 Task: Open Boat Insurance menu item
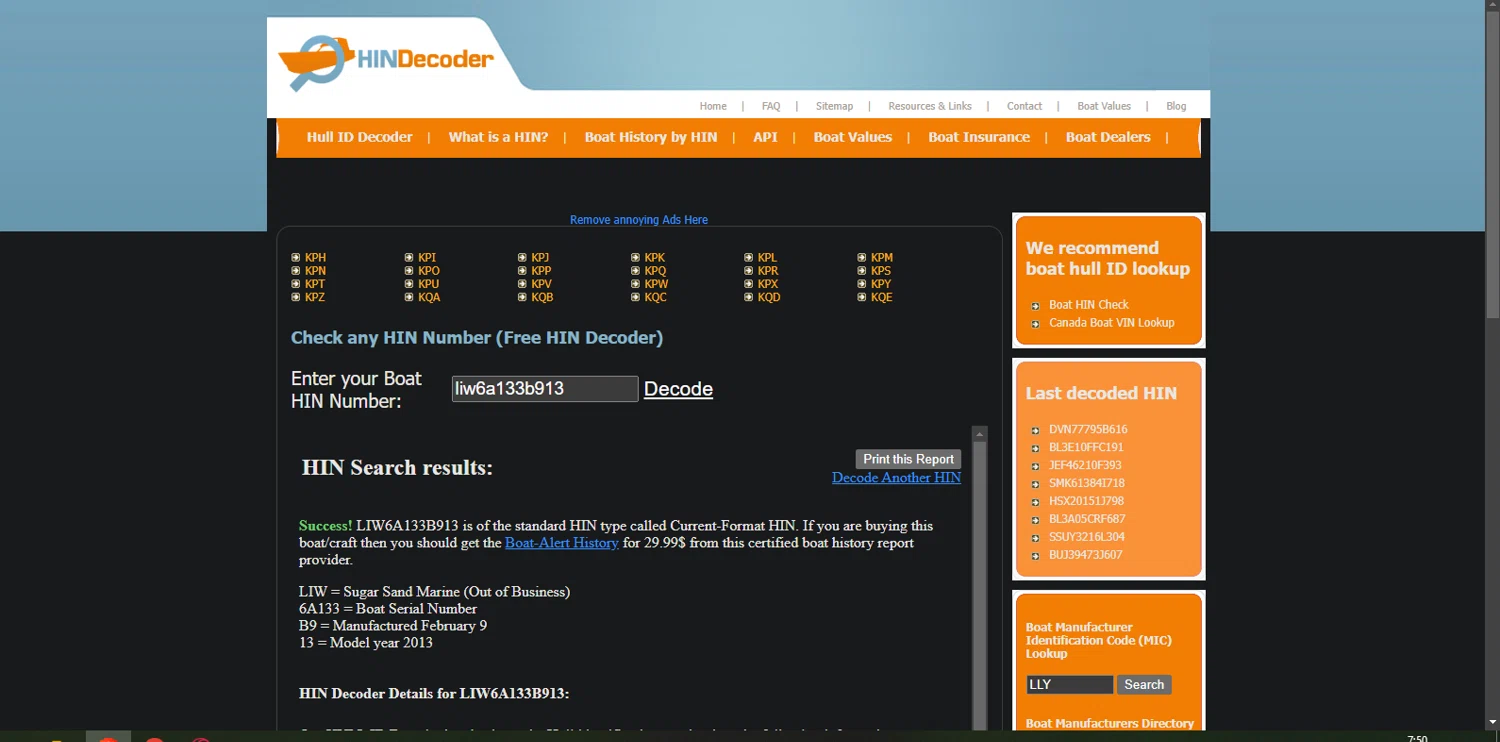coord(979,137)
